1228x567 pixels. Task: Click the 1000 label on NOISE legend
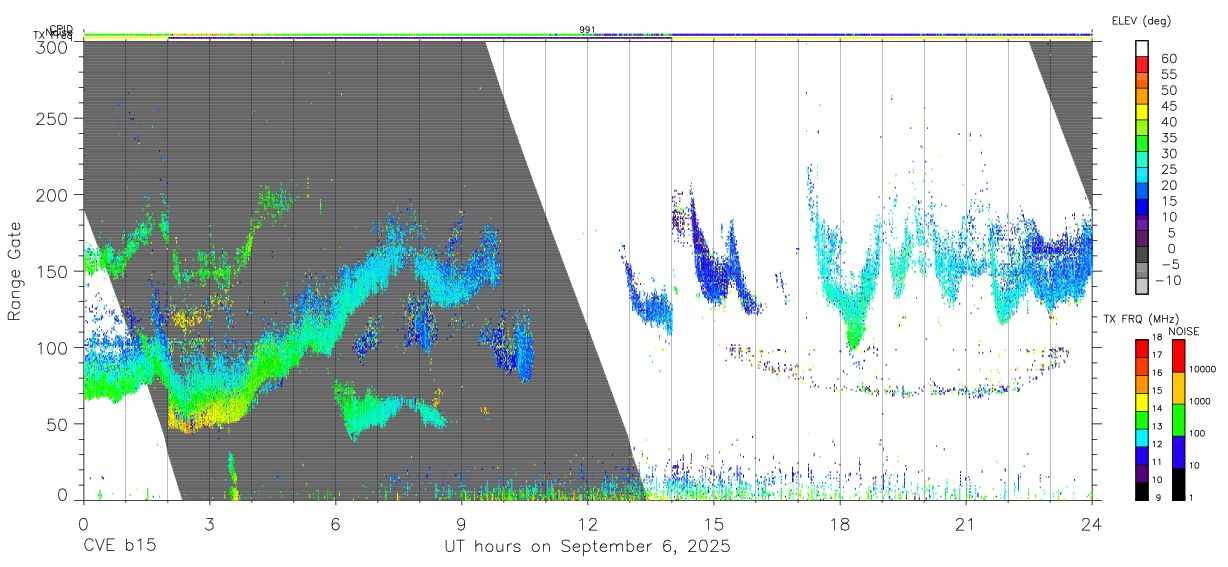[x=1200, y=401]
